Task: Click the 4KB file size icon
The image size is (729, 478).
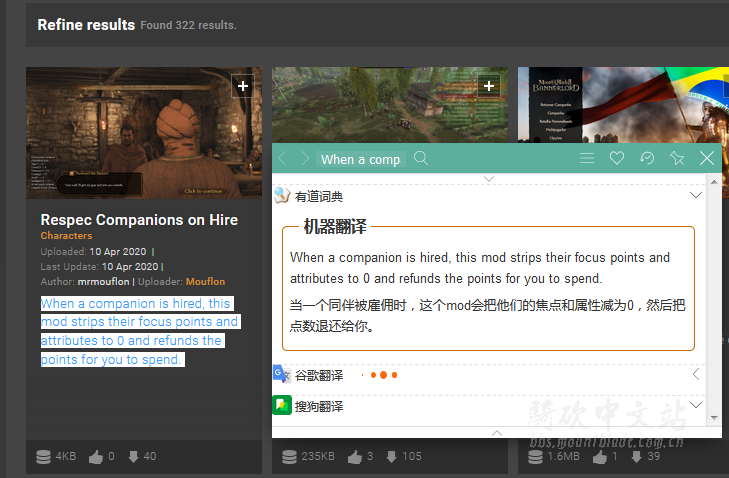Action: (43, 457)
